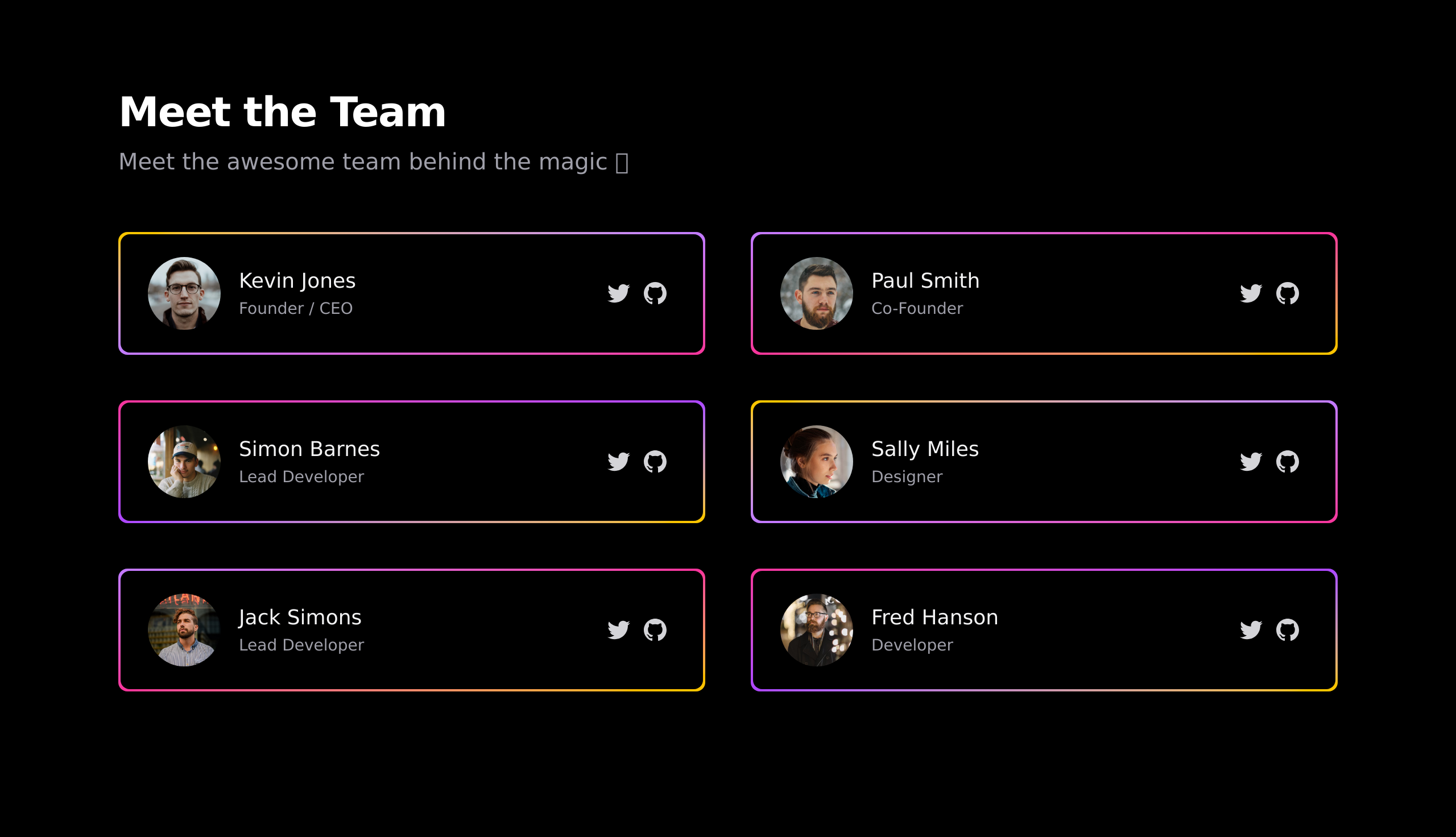This screenshot has height=837, width=1456.
Task: Open Jack Simons's Twitter icon
Action: [x=618, y=630]
